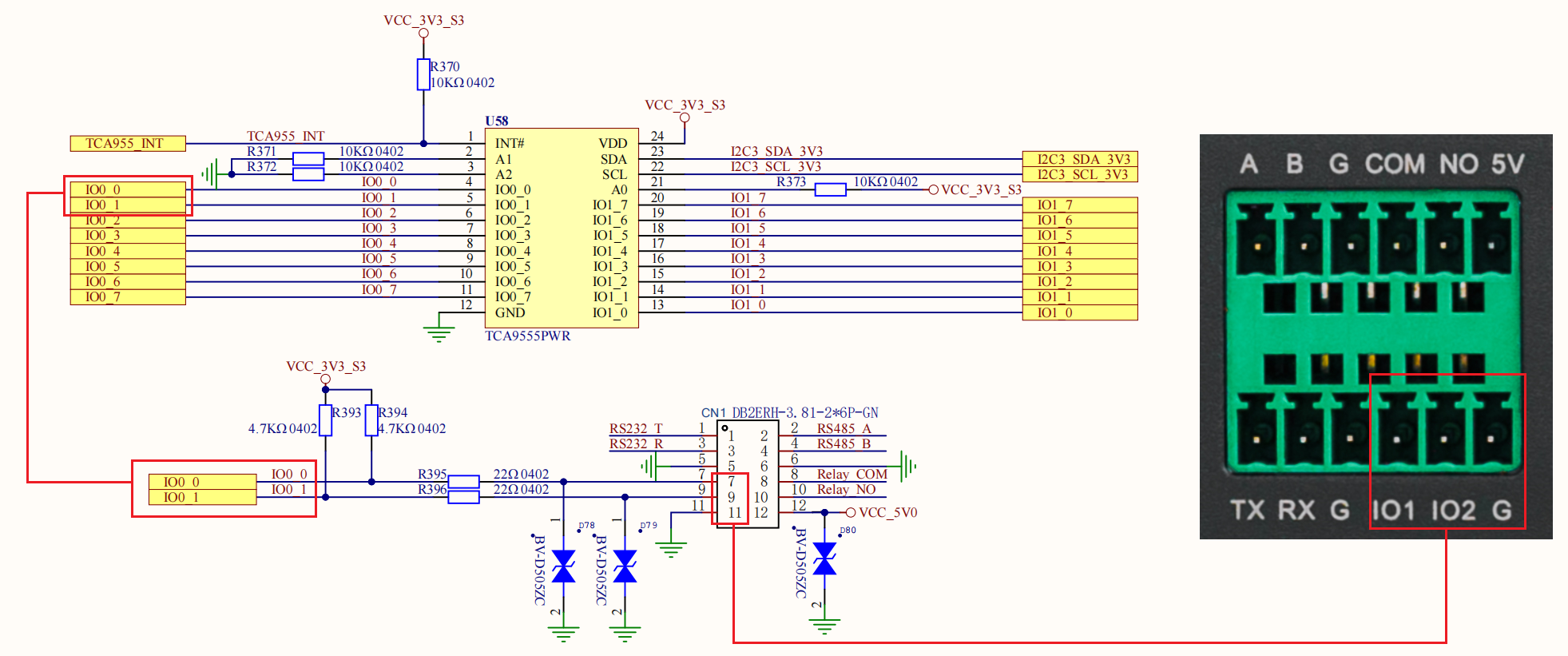Select the yellow IO1_1 port

click(x=1080, y=296)
